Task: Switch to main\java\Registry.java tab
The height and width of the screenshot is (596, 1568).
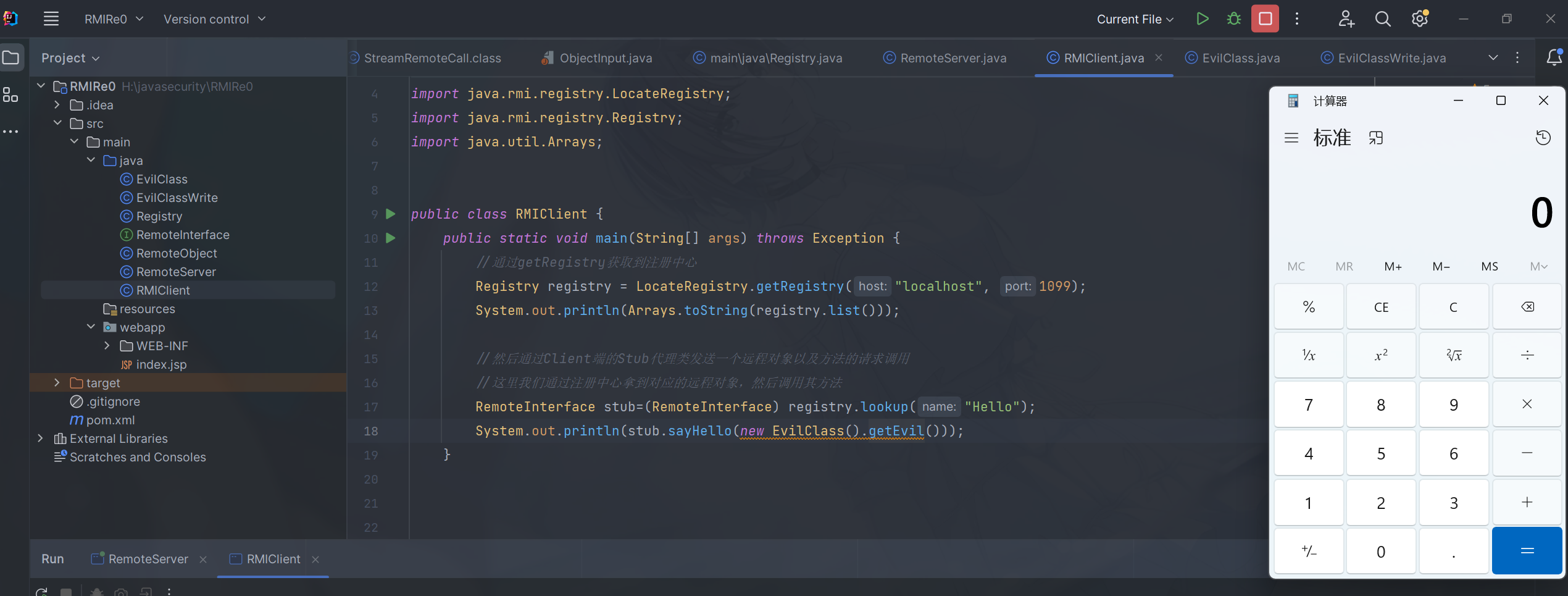Action: click(767, 58)
